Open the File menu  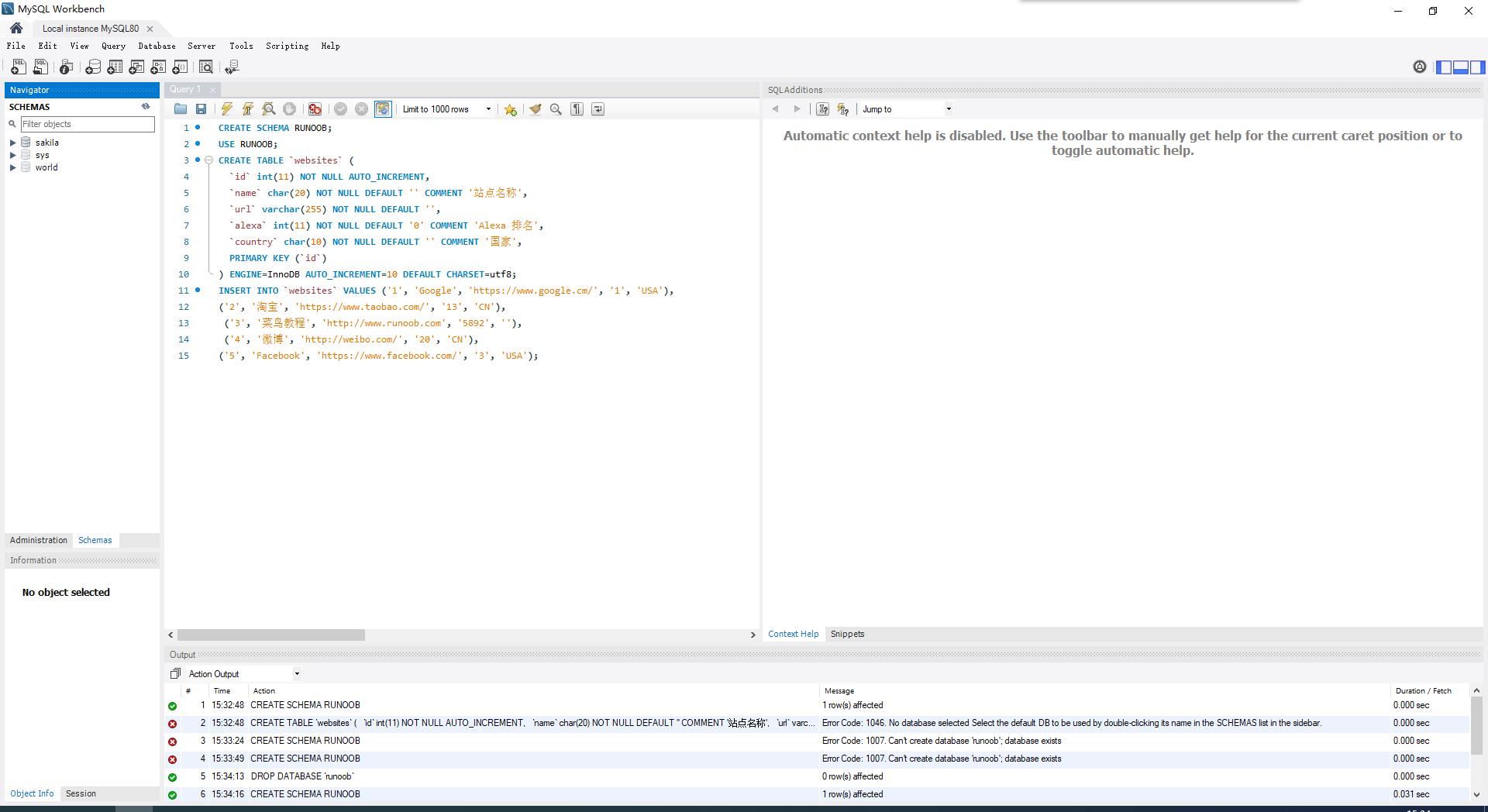coord(16,46)
